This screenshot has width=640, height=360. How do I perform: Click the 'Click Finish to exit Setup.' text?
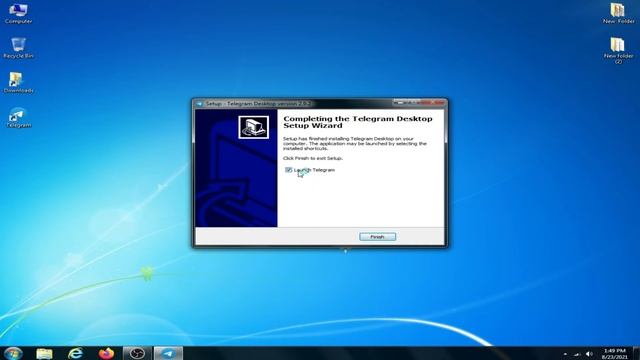[x=313, y=158]
